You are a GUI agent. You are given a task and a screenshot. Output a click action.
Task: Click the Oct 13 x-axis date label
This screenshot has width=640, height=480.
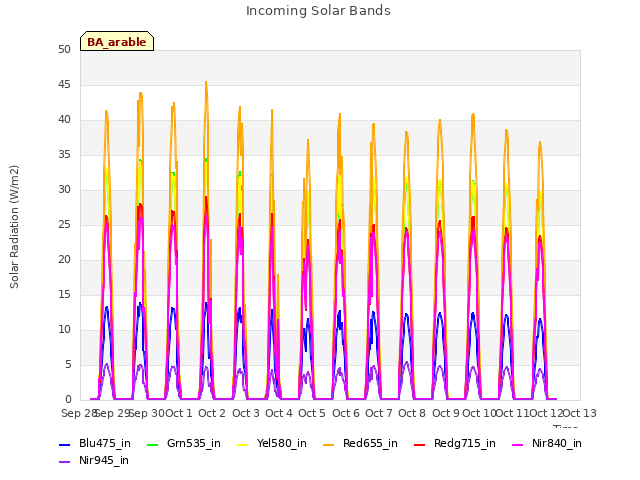(x=580, y=413)
